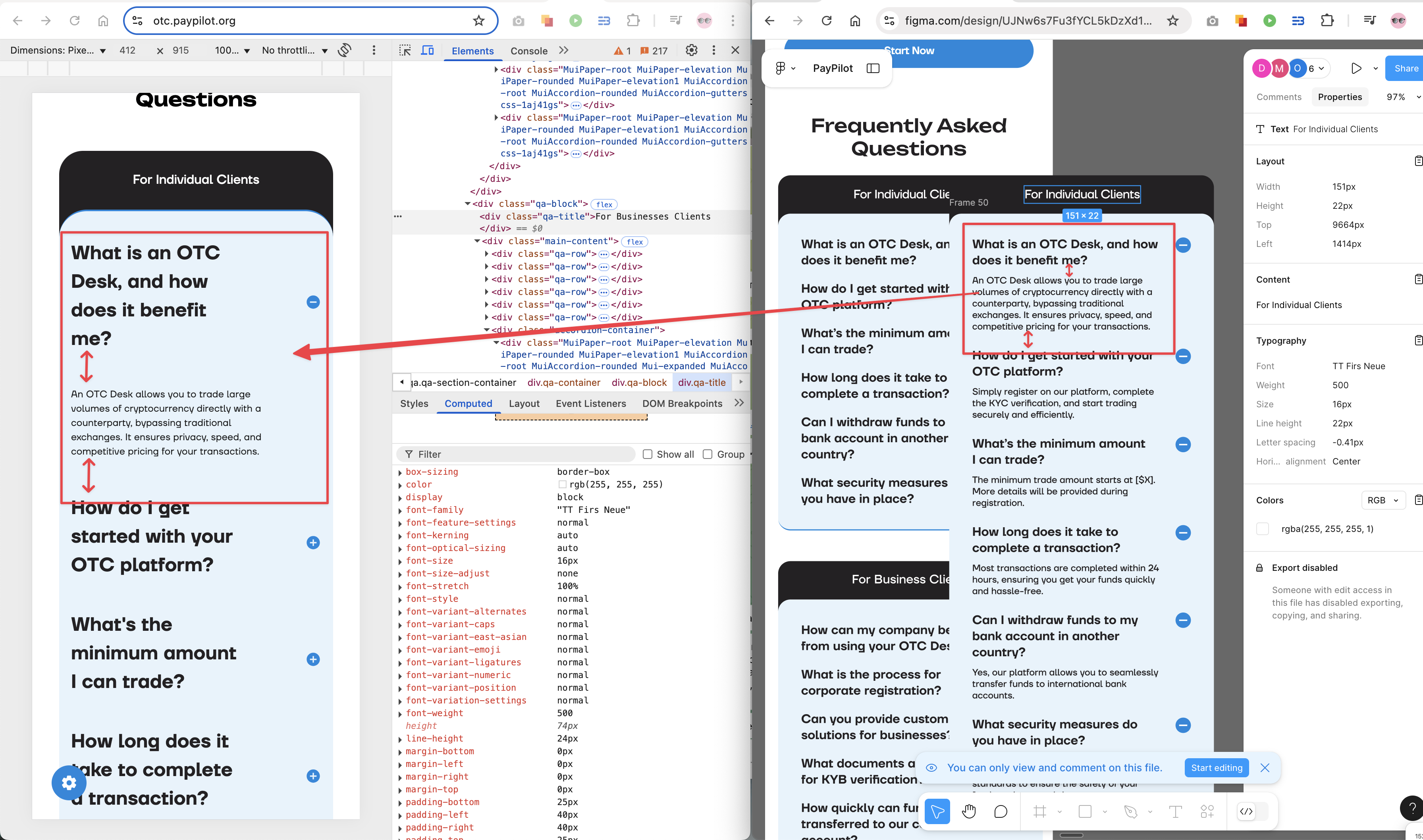Click the computed styles Filter field
This screenshot has width=1423, height=840.
click(521, 454)
